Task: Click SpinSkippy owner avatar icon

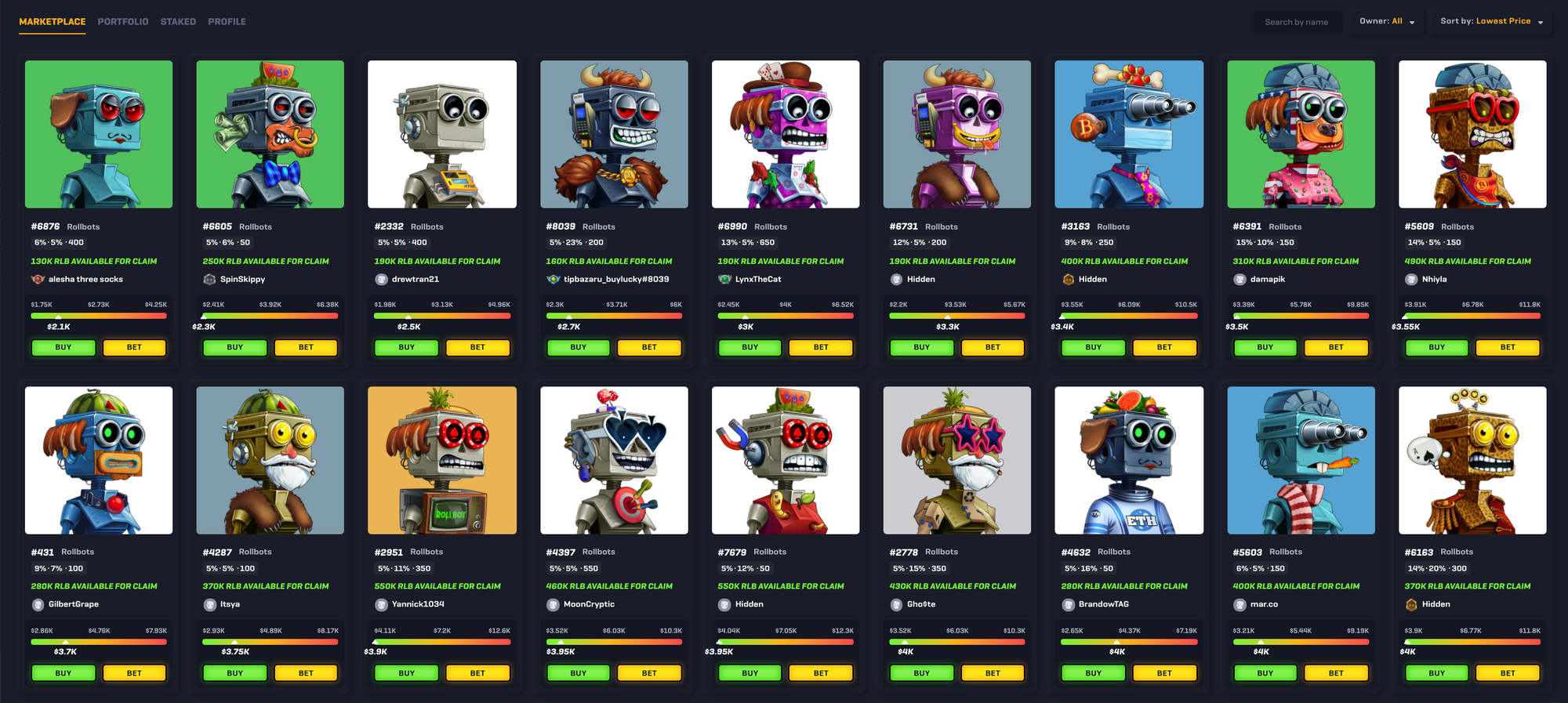Action: coord(209,279)
